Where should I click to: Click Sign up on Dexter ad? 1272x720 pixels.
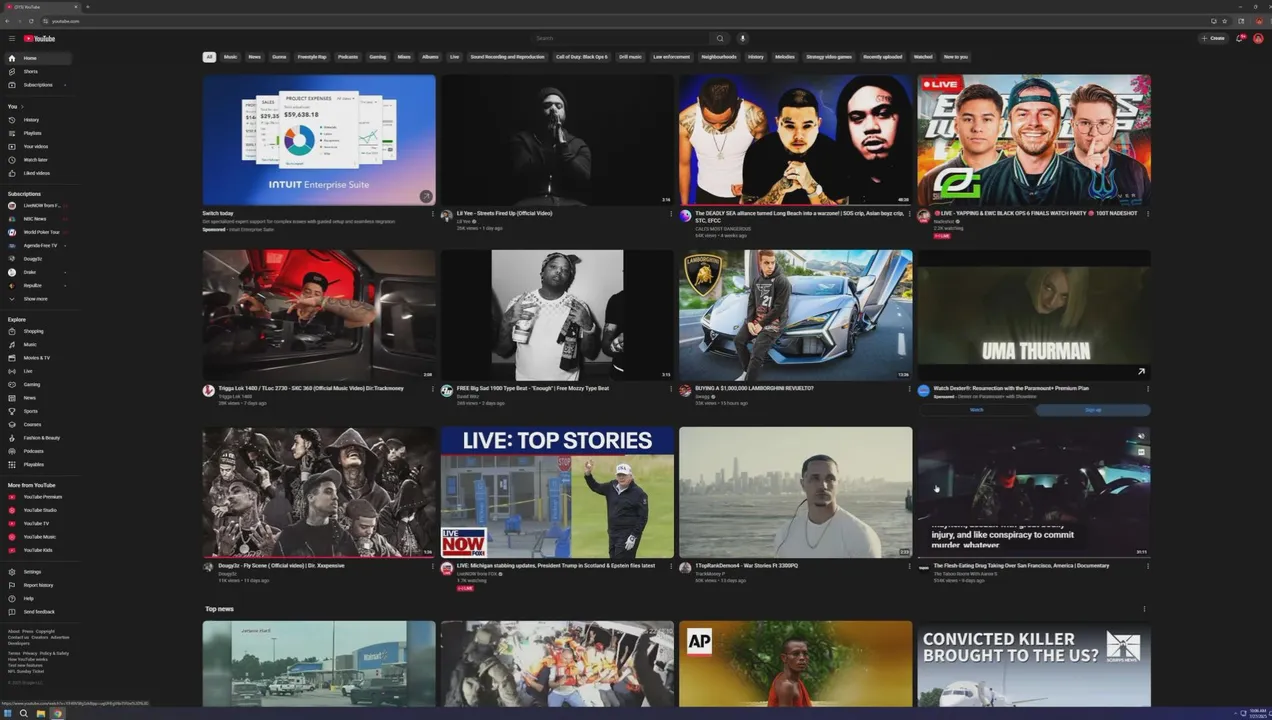pyautogui.click(x=1093, y=410)
